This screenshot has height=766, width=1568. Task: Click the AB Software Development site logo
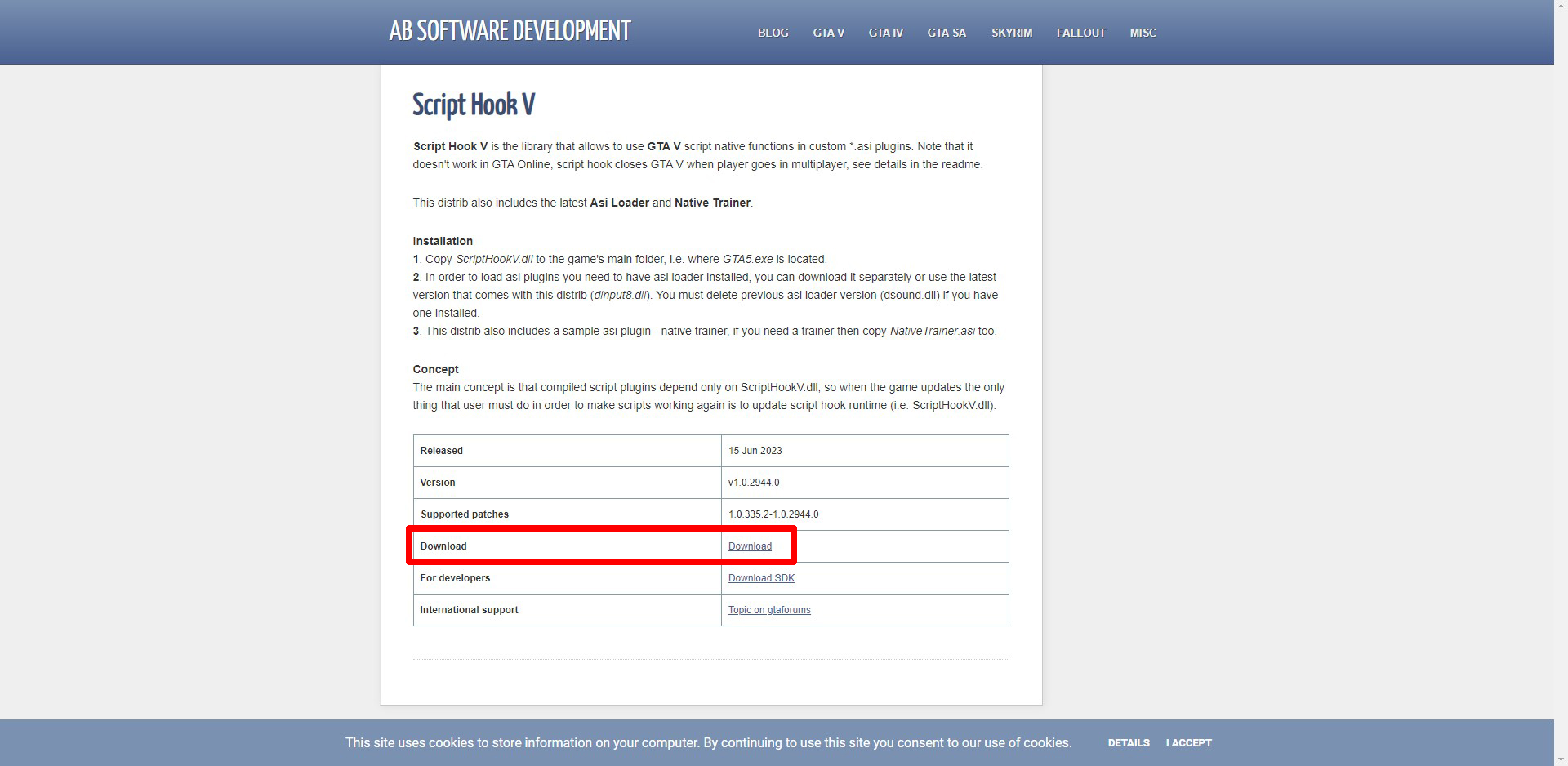tap(510, 32)
